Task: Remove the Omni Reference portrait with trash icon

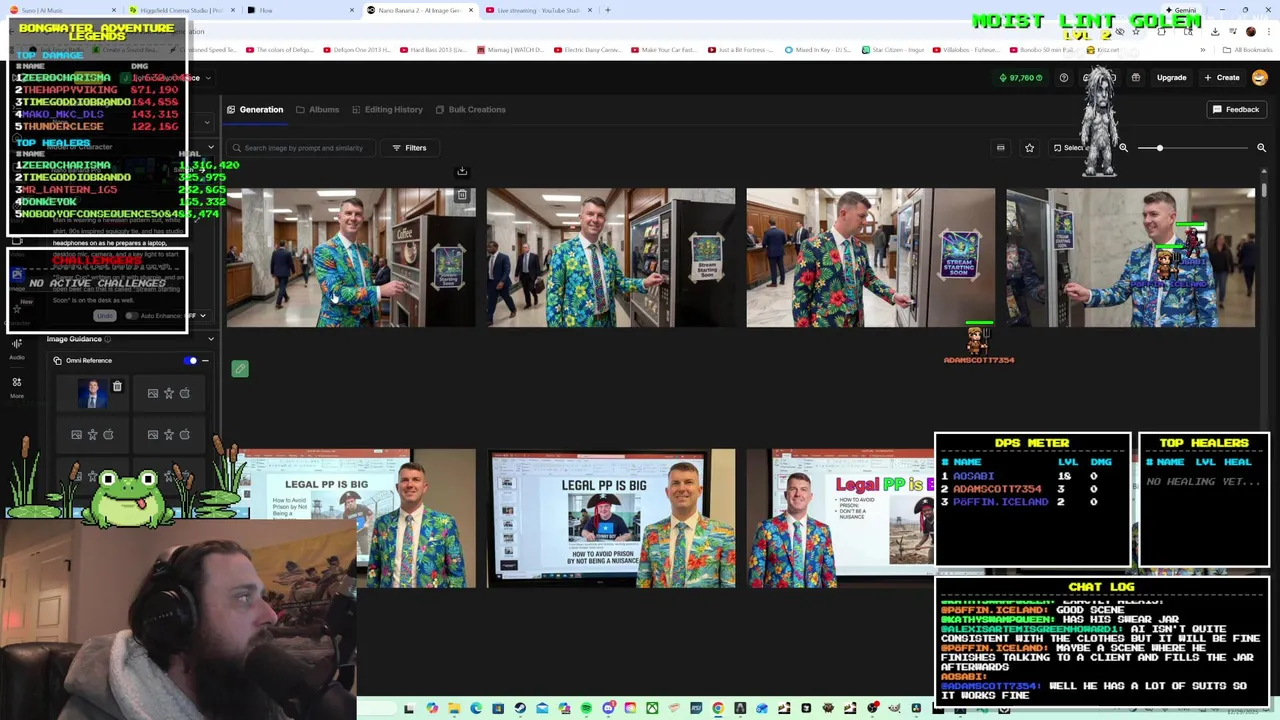Action: pyautogui.click(x=117, y=386)
